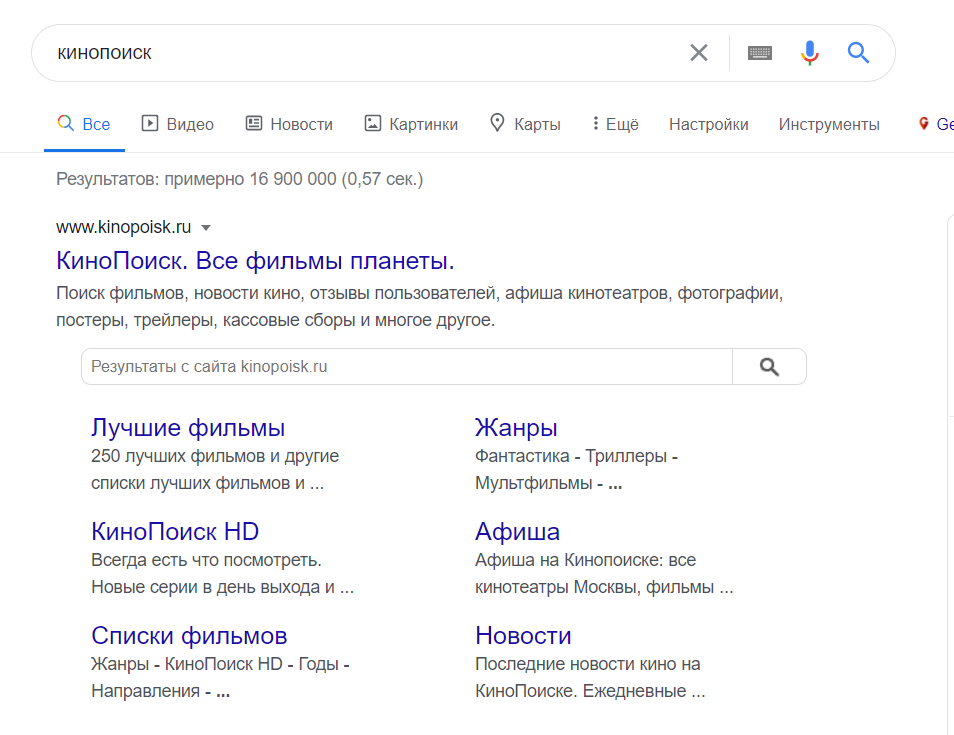Open the Жанры sitelink
Image resolution: width=954 pixels, height=735 pixels.
coord(516,428)
